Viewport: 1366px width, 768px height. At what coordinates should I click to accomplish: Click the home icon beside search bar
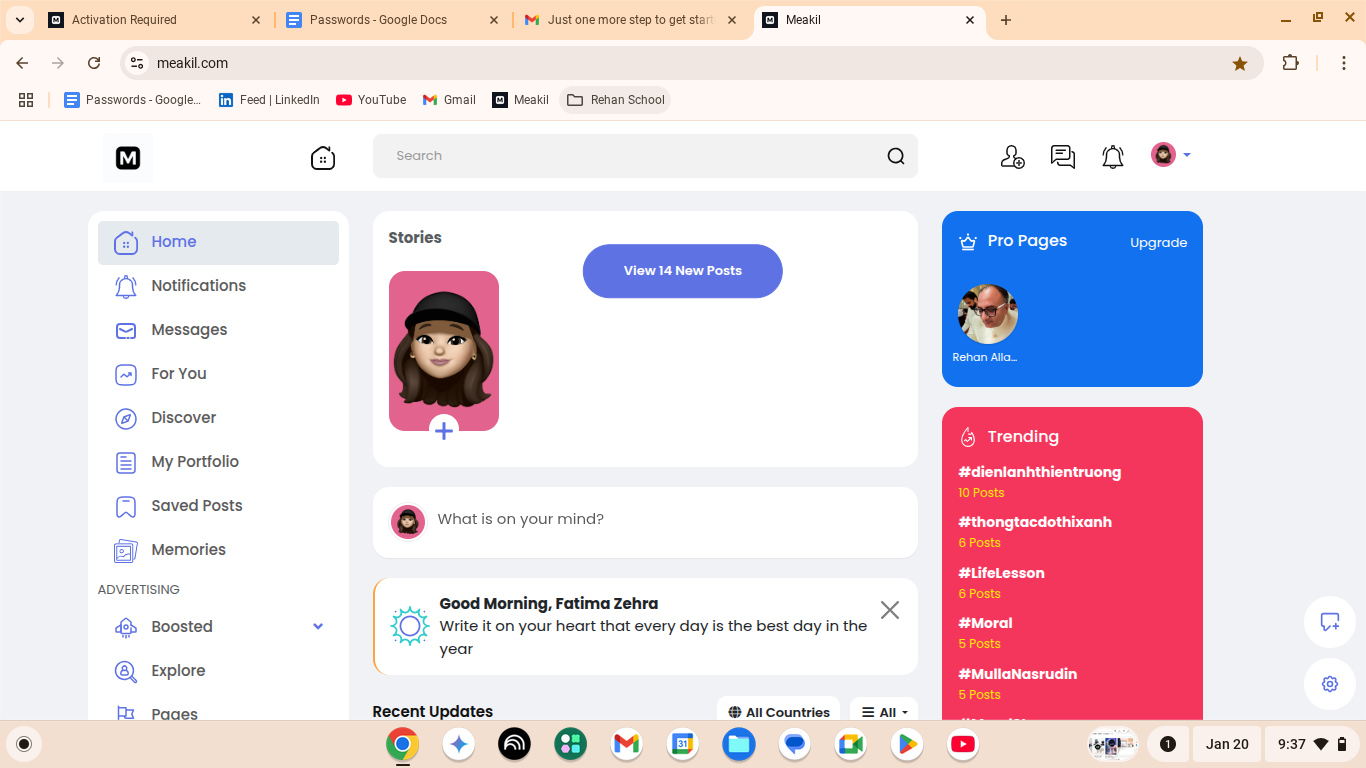pyautogui.click(x=322, y=157)
